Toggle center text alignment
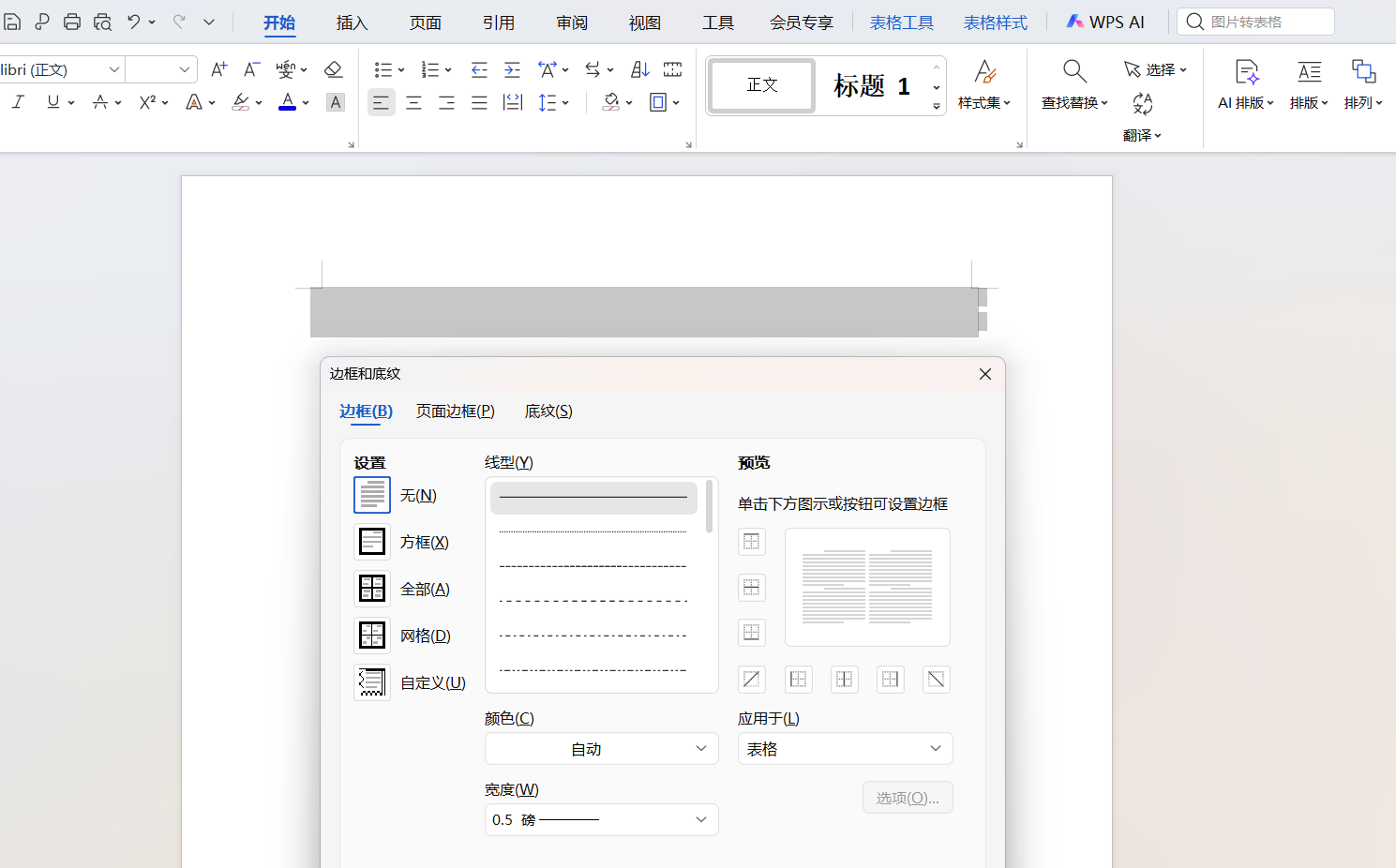The image size is (1396, 868). click(413, 101)
